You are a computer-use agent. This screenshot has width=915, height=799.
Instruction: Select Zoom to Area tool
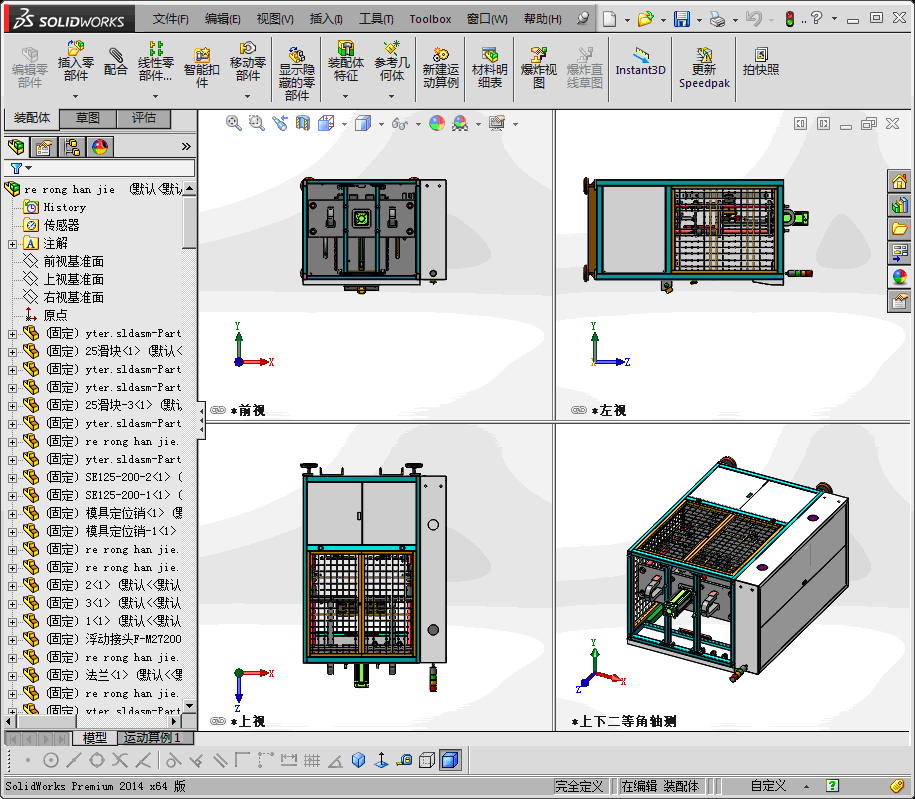click(x=257, y=123)
